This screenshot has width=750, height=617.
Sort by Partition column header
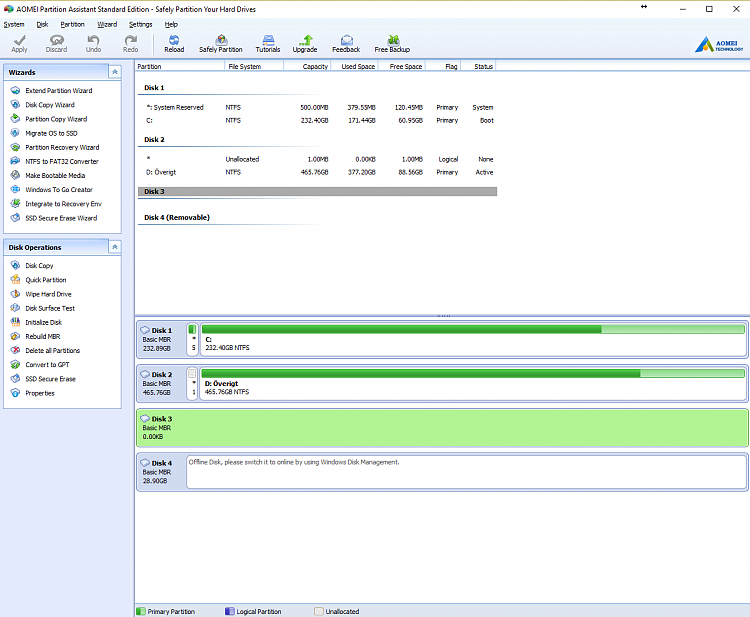(180, 66)
